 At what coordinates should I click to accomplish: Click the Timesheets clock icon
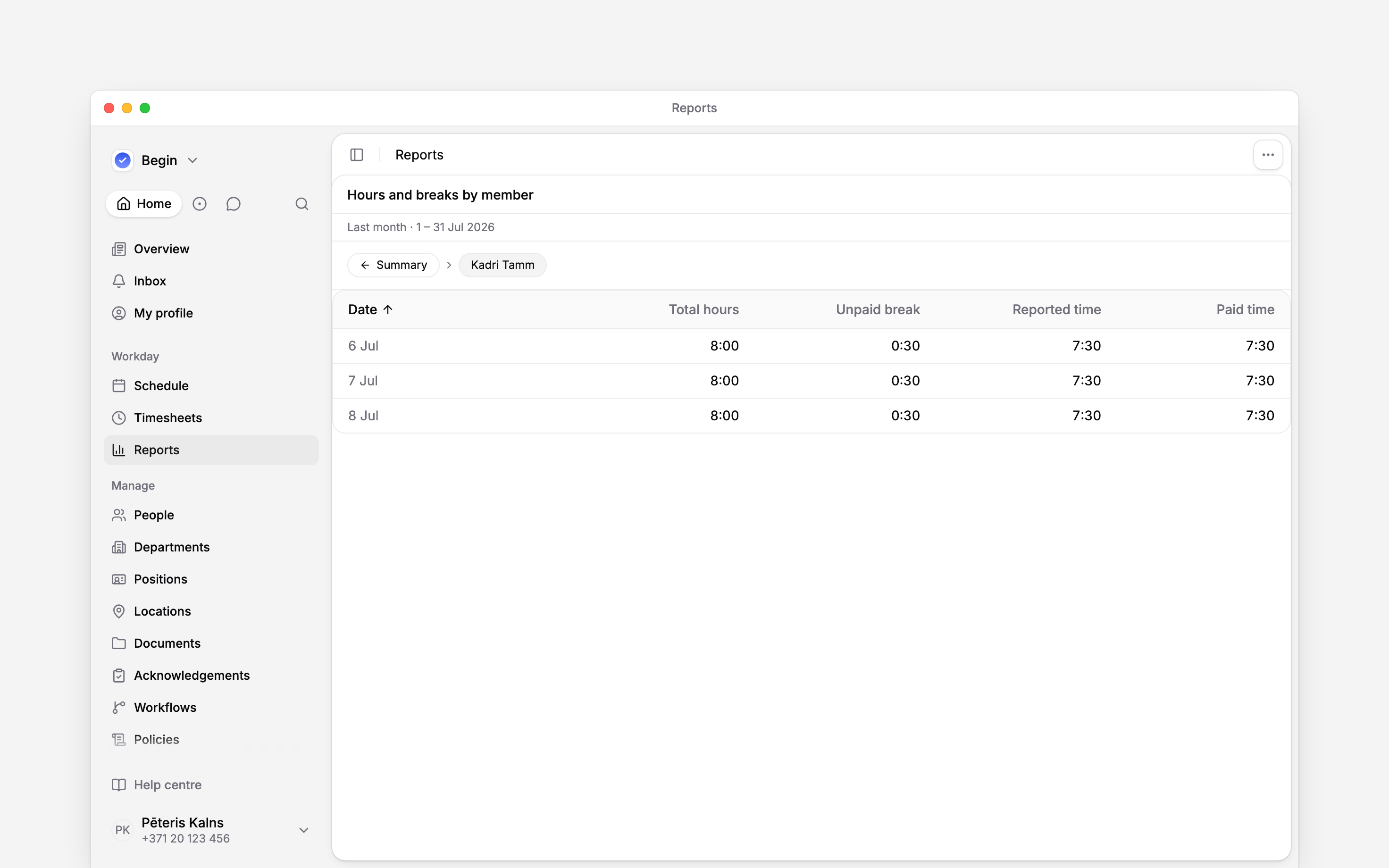click(119, 418)
